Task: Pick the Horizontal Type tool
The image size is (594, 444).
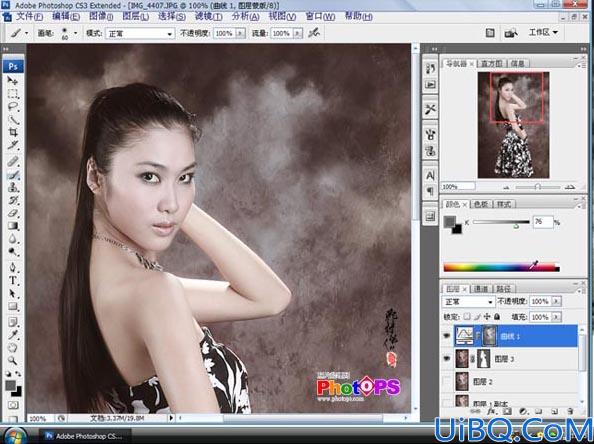Action: (13, 281)
